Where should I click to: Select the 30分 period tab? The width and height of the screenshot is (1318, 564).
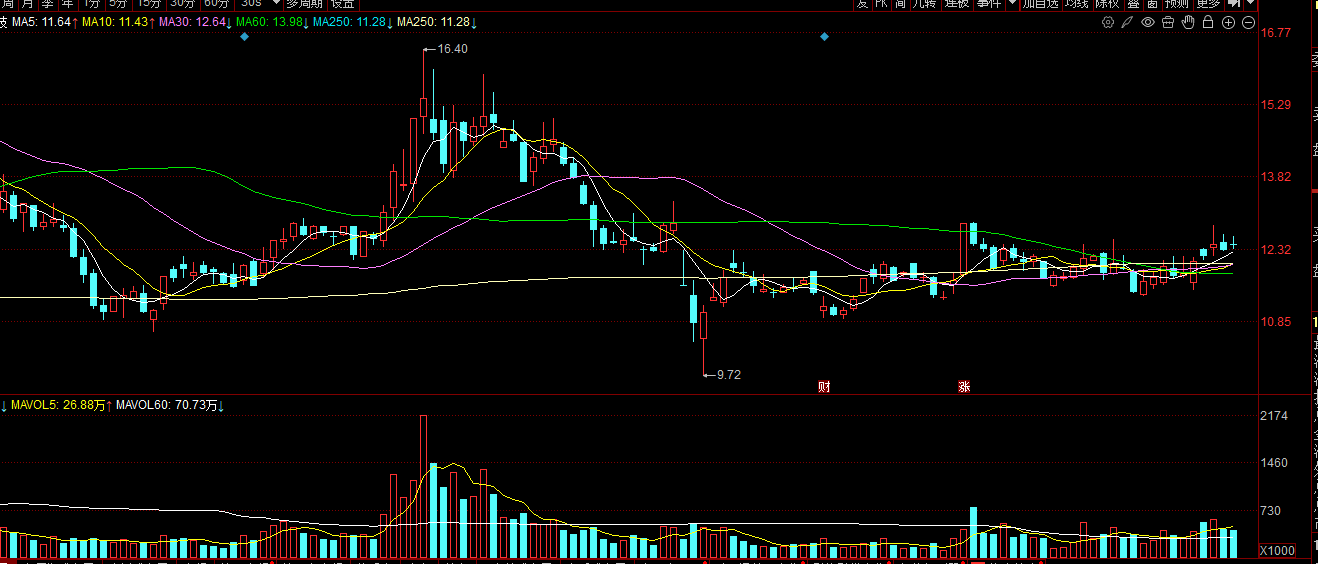pos(181,4)
